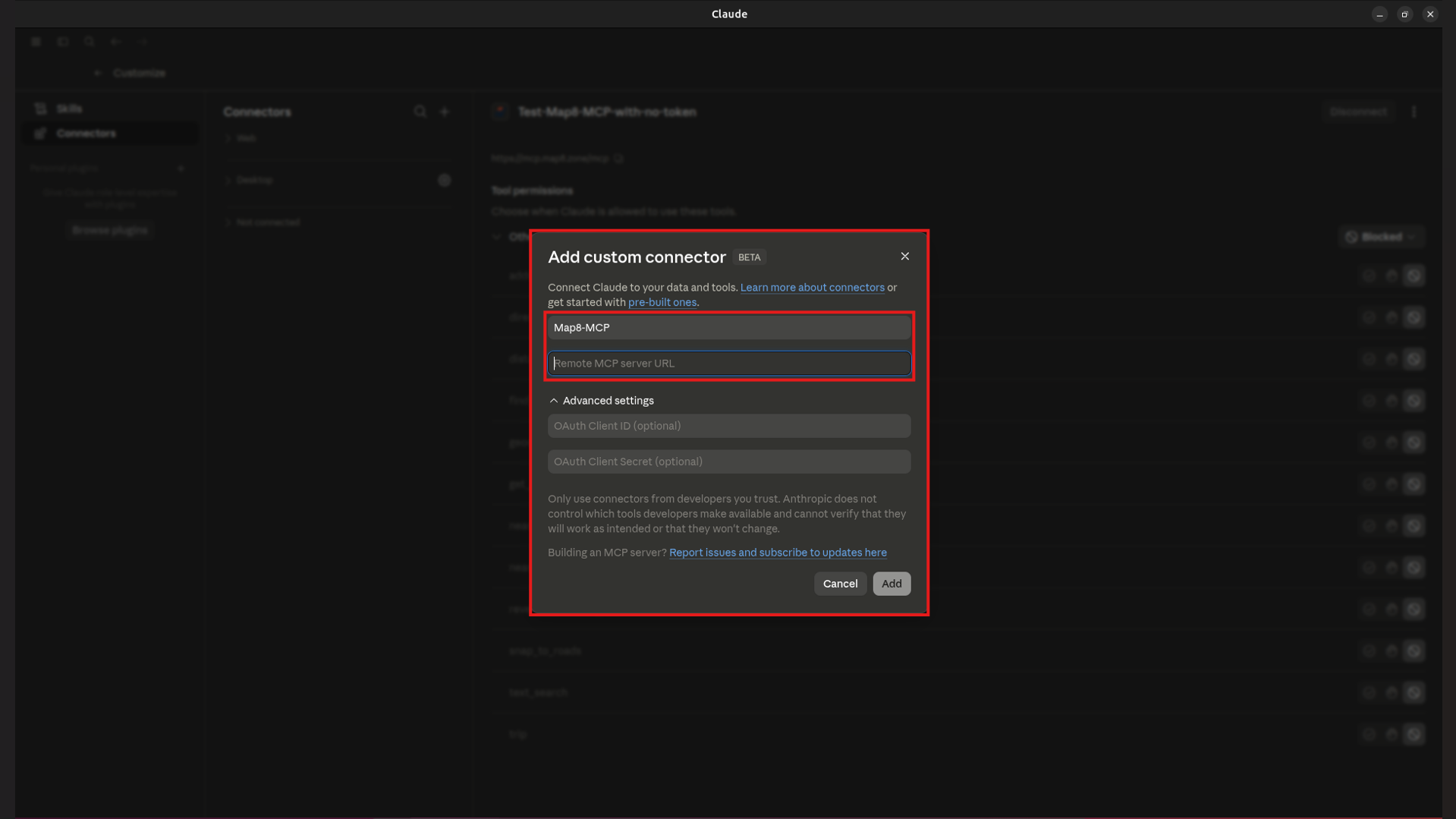This screenshot has height=819, width=1456.
Task: Set snap_to_roads to needs approval
Action: (1392, 651)
